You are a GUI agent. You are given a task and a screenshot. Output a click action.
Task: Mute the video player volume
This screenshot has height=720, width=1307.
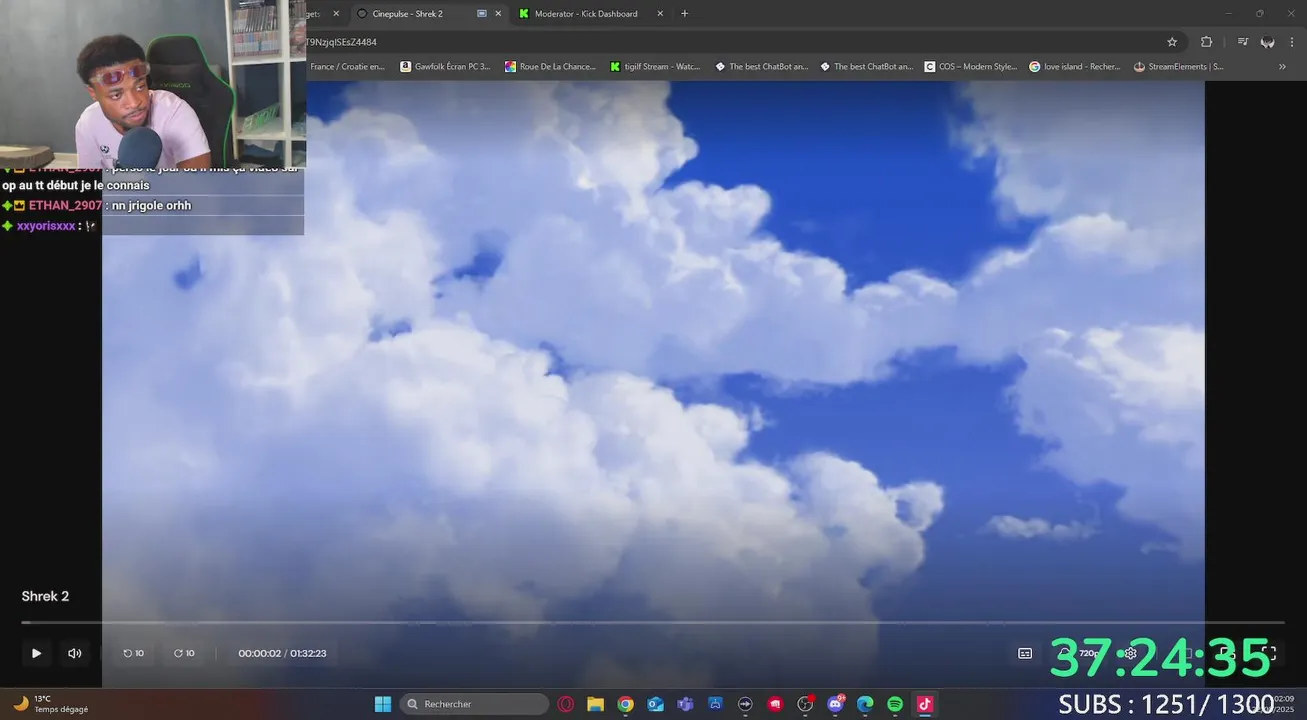(74, 653)
